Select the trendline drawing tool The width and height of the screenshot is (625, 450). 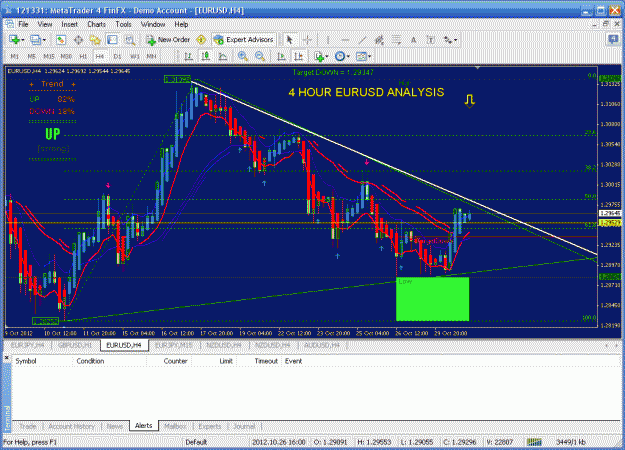click(362, 39)
